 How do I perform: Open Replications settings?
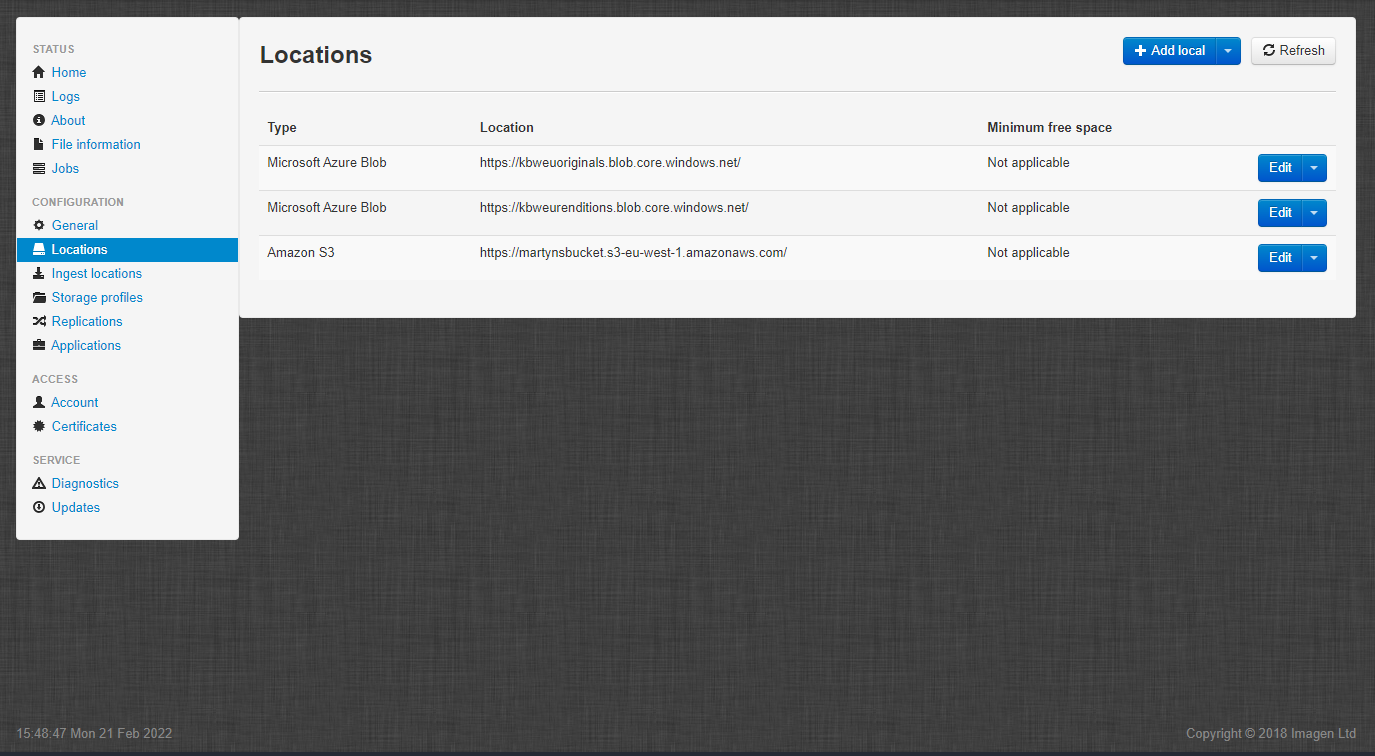point(87,321)
